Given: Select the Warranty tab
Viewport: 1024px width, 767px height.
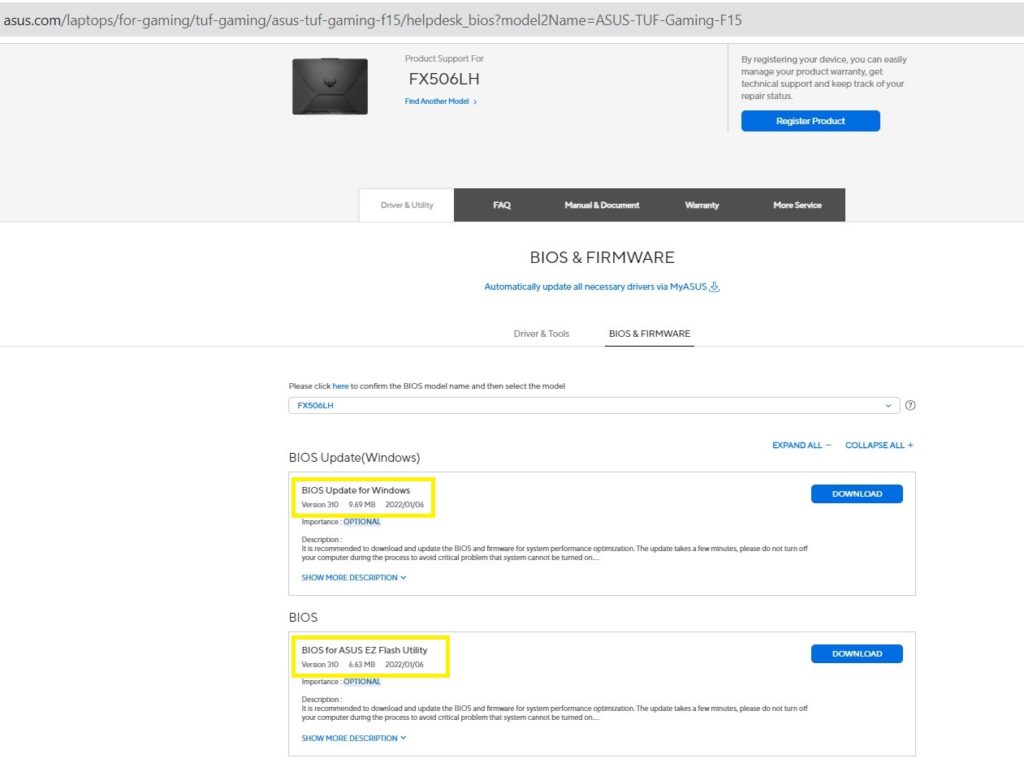Looking at the screenshot, I should tap(701, 205).
